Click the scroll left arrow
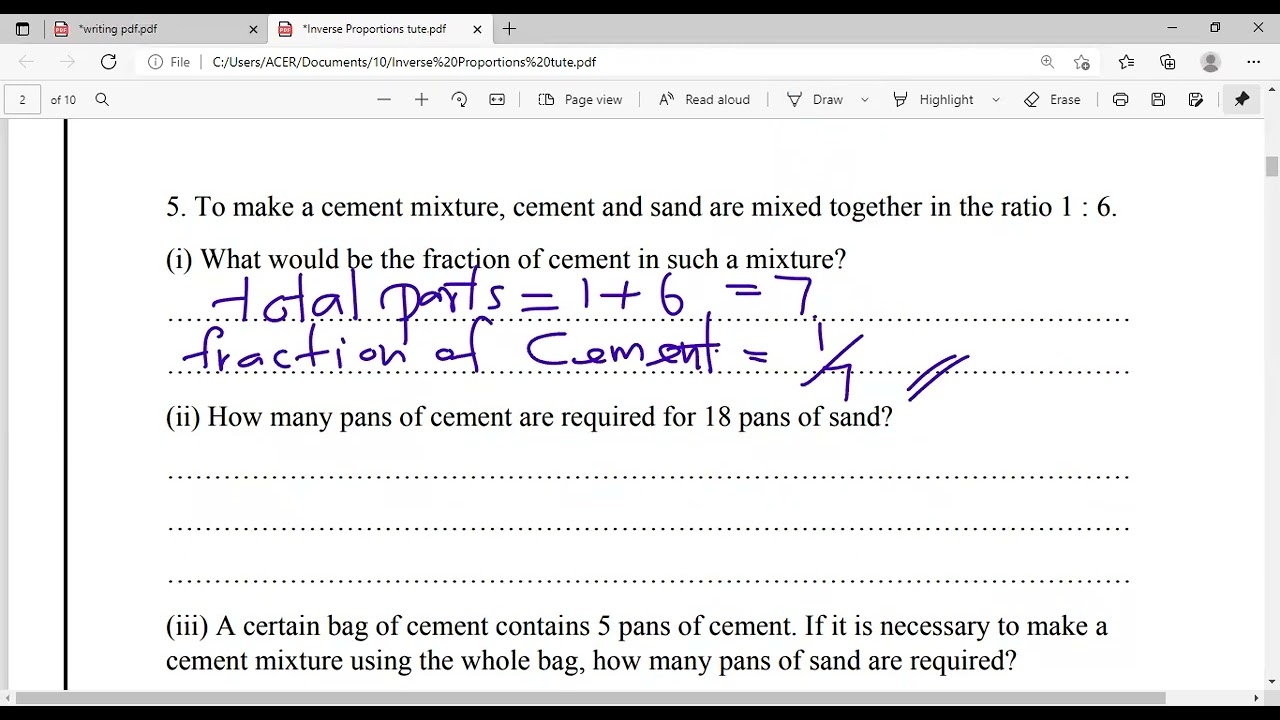The image size is (1280, 720). click(7, 697)
